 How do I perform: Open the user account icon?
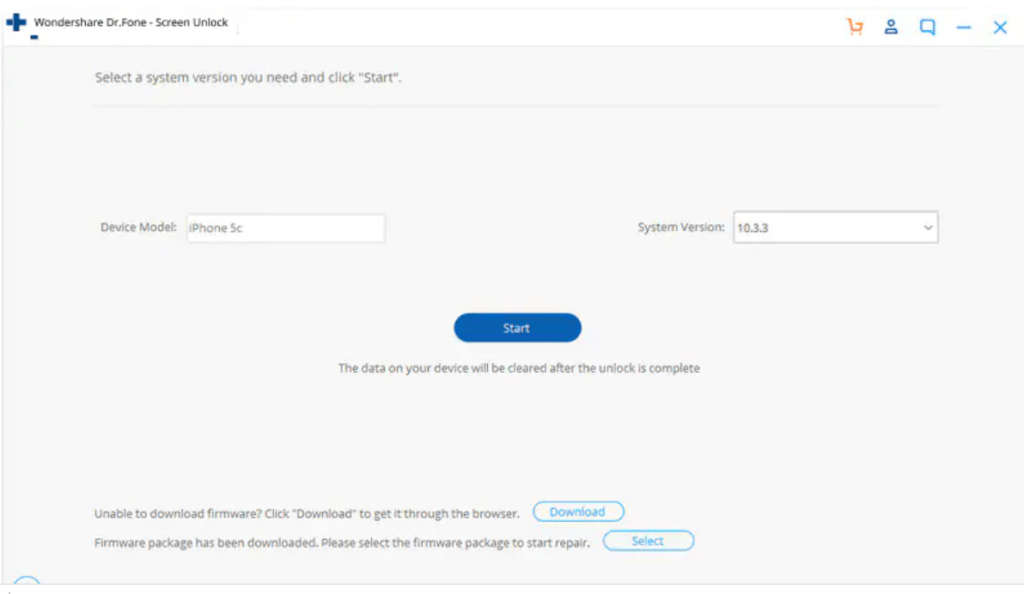[891, 27]
